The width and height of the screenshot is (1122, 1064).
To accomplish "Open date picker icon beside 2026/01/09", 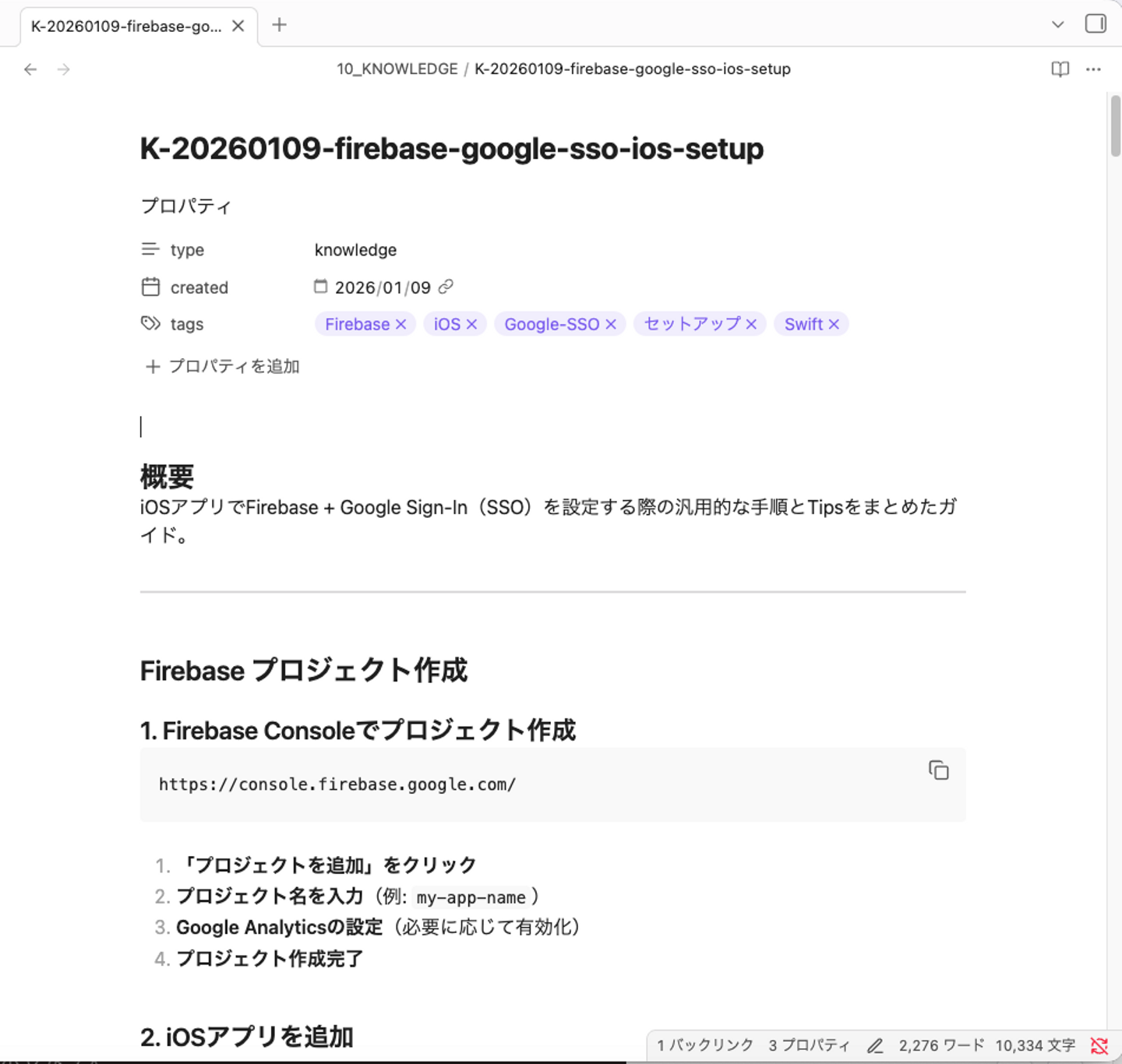I will (x=320, y=287).
